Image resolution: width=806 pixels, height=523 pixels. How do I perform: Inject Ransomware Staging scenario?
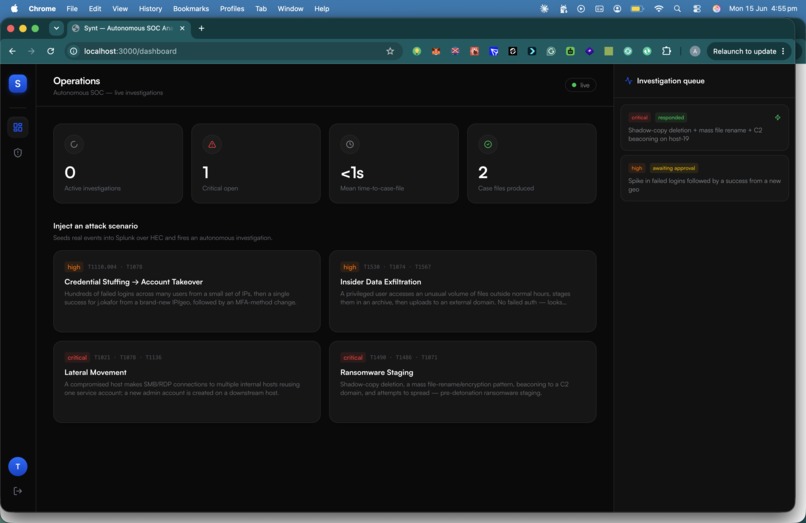[463, 382]
